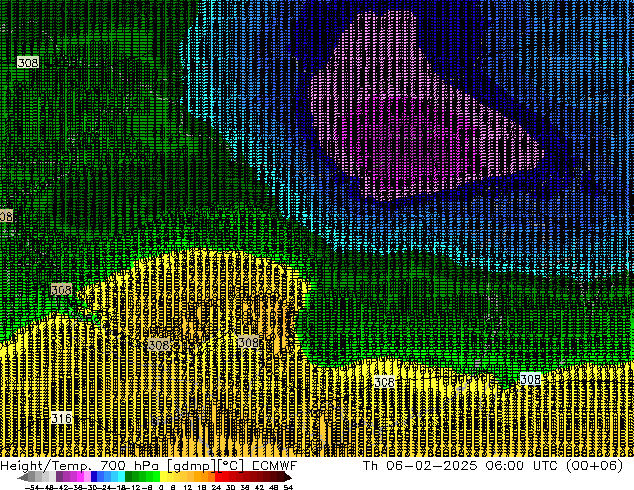
Task: Click the '[gdmp]' unit label
Action: coord(192,466)
